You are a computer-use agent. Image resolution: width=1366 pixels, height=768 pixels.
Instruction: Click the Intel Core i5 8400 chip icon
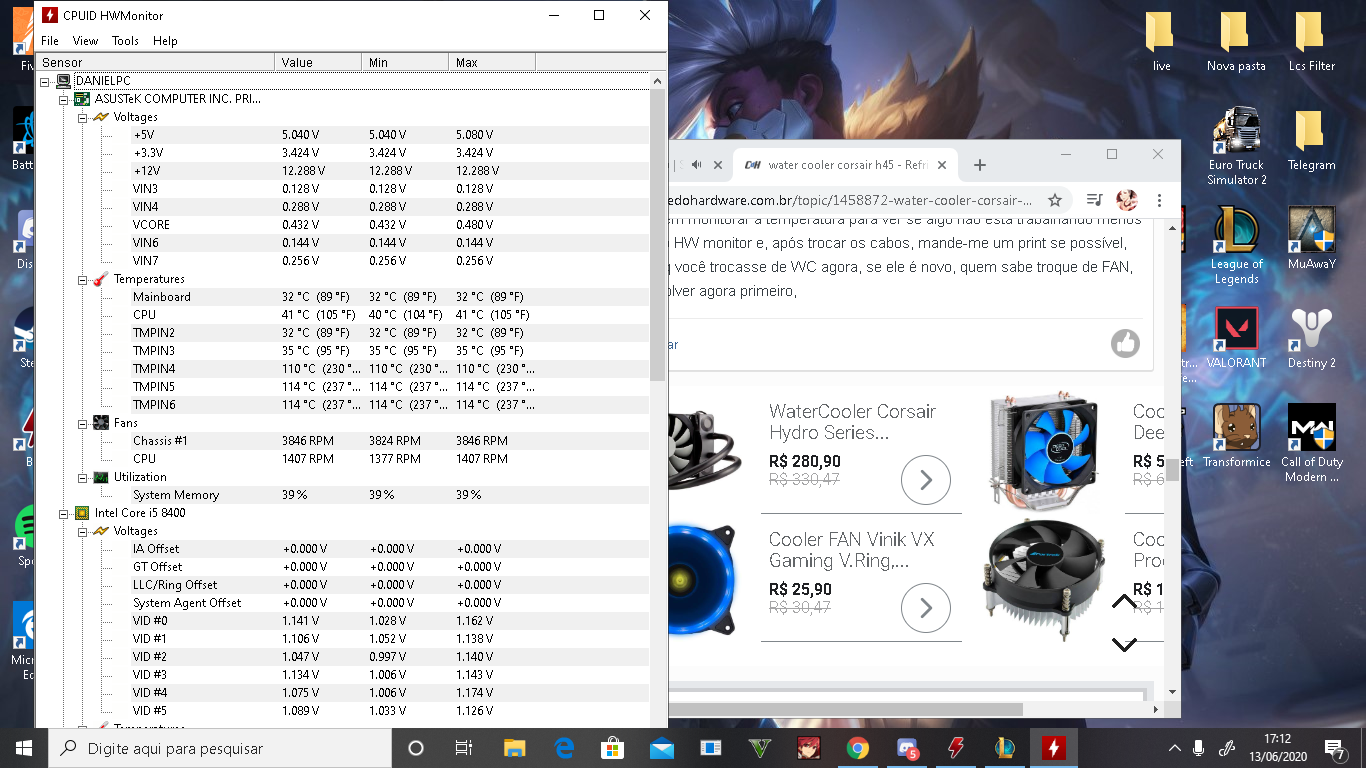tap(83, 513)
